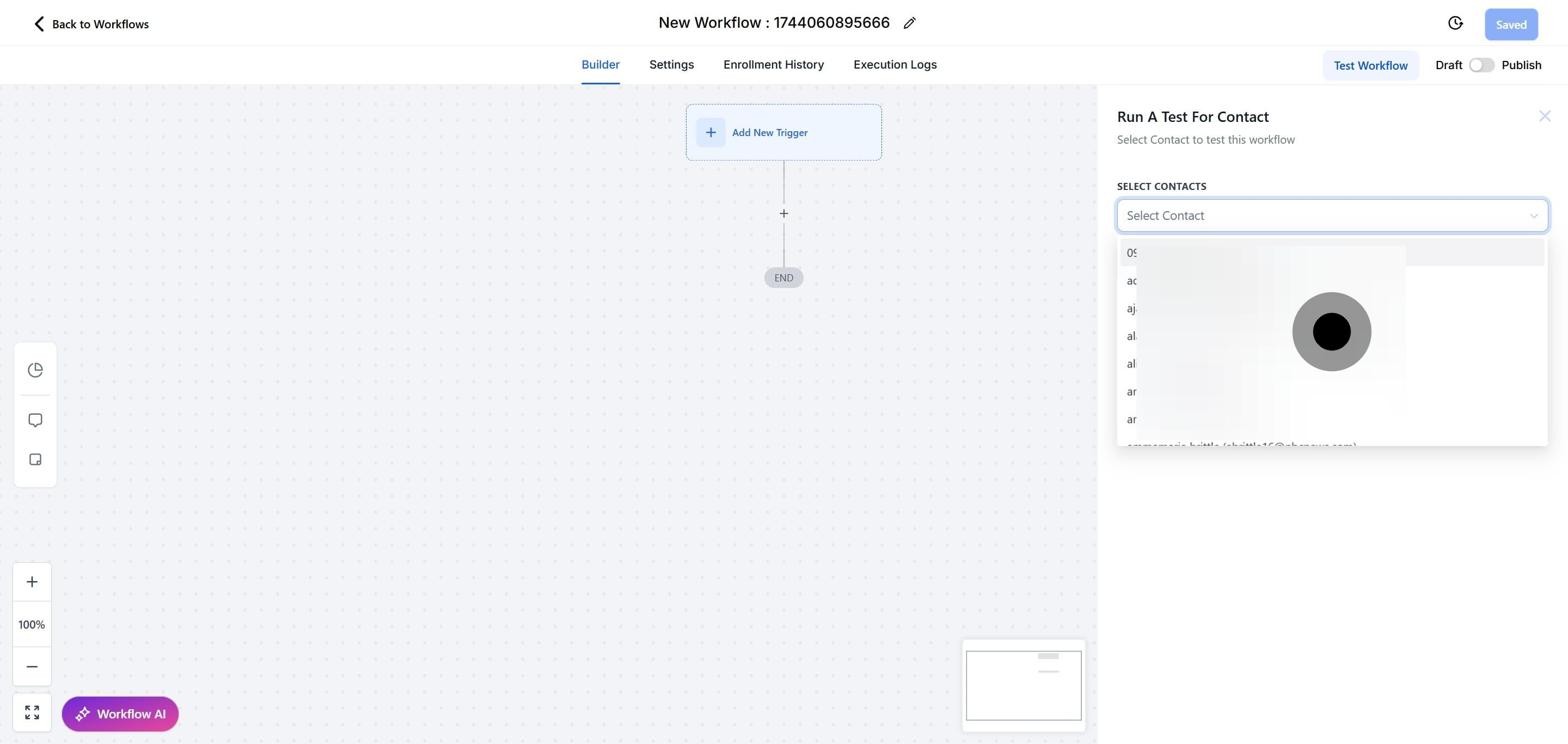Image resolution: width=1568 pixels, height=744 pixels.
Task: Click the comment bubble icon in sidebar
Action: [35, 420]
